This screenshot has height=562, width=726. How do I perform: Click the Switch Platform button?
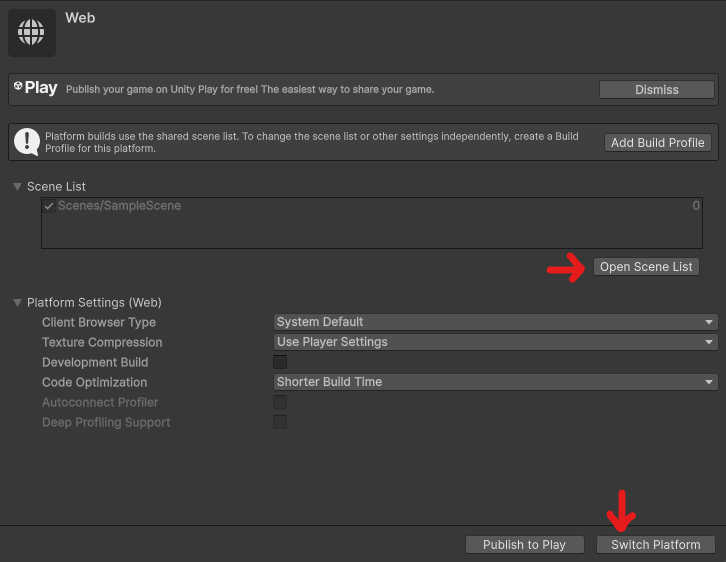coord(656,544)
